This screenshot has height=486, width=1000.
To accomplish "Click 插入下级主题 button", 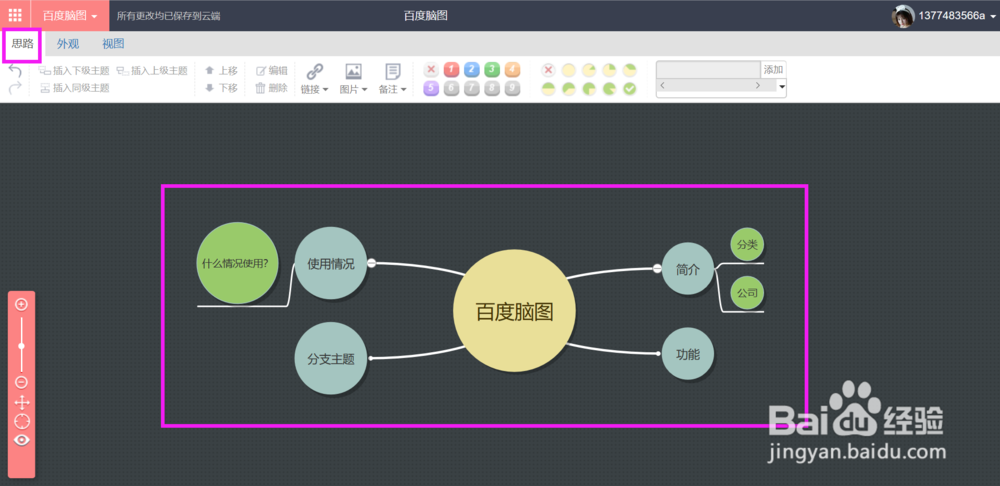I will pyautogui.click(x=75, y=71).
